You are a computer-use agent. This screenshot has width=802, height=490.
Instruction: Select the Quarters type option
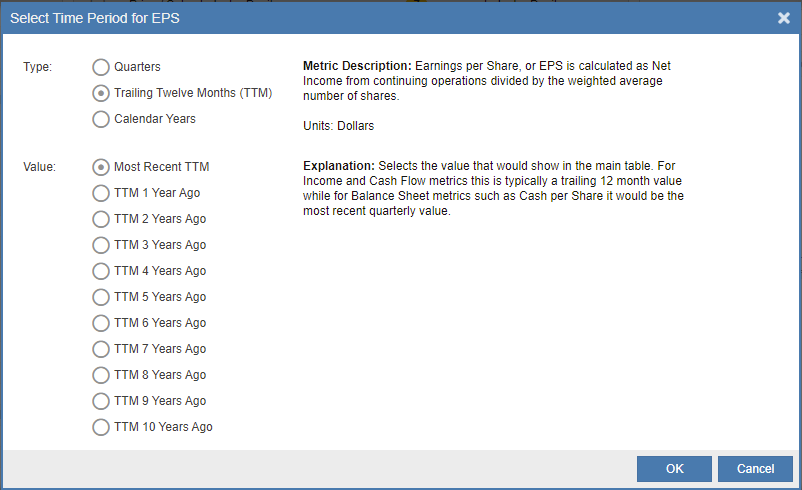(101, 67)
